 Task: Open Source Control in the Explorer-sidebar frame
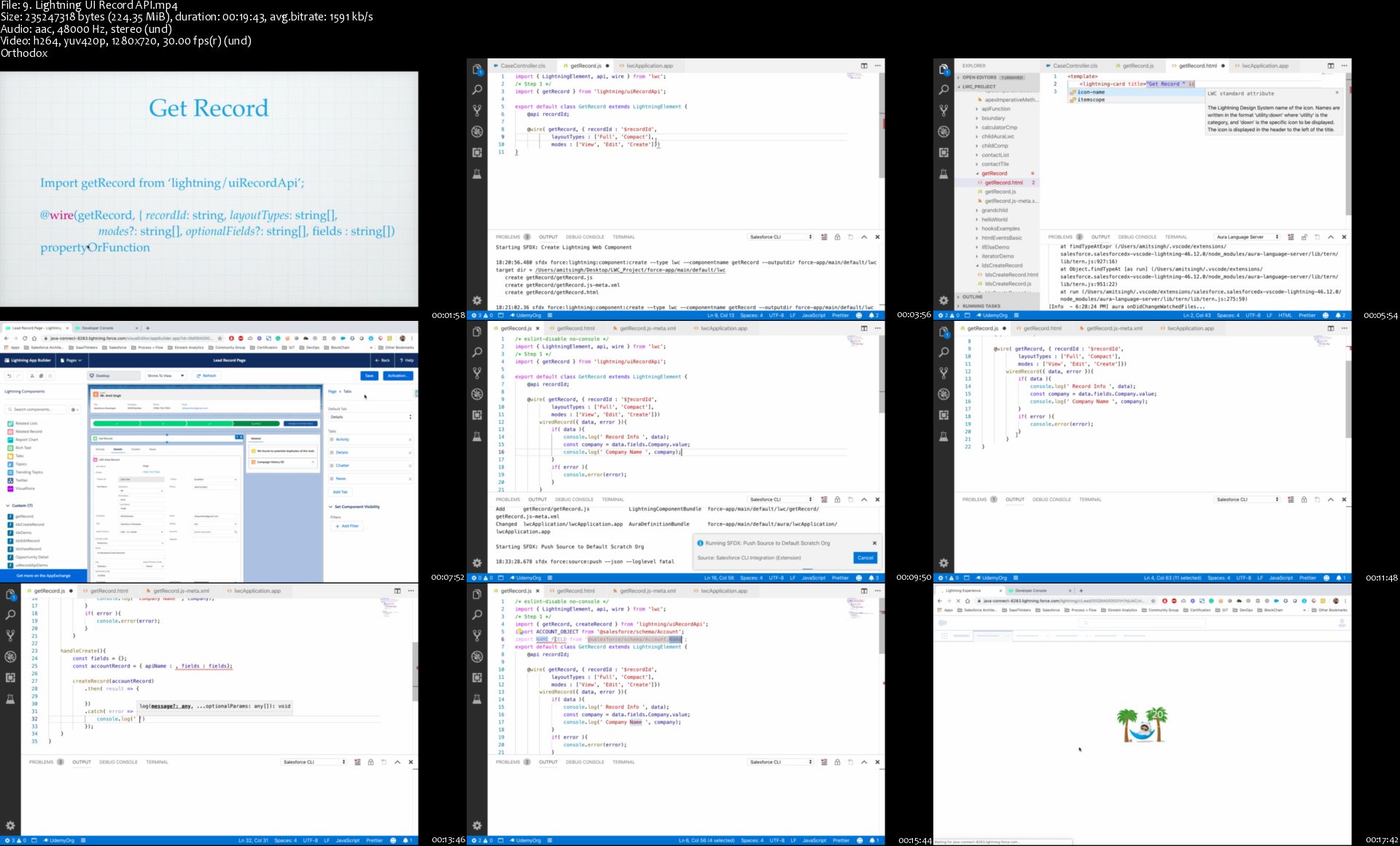pos(944,111)
